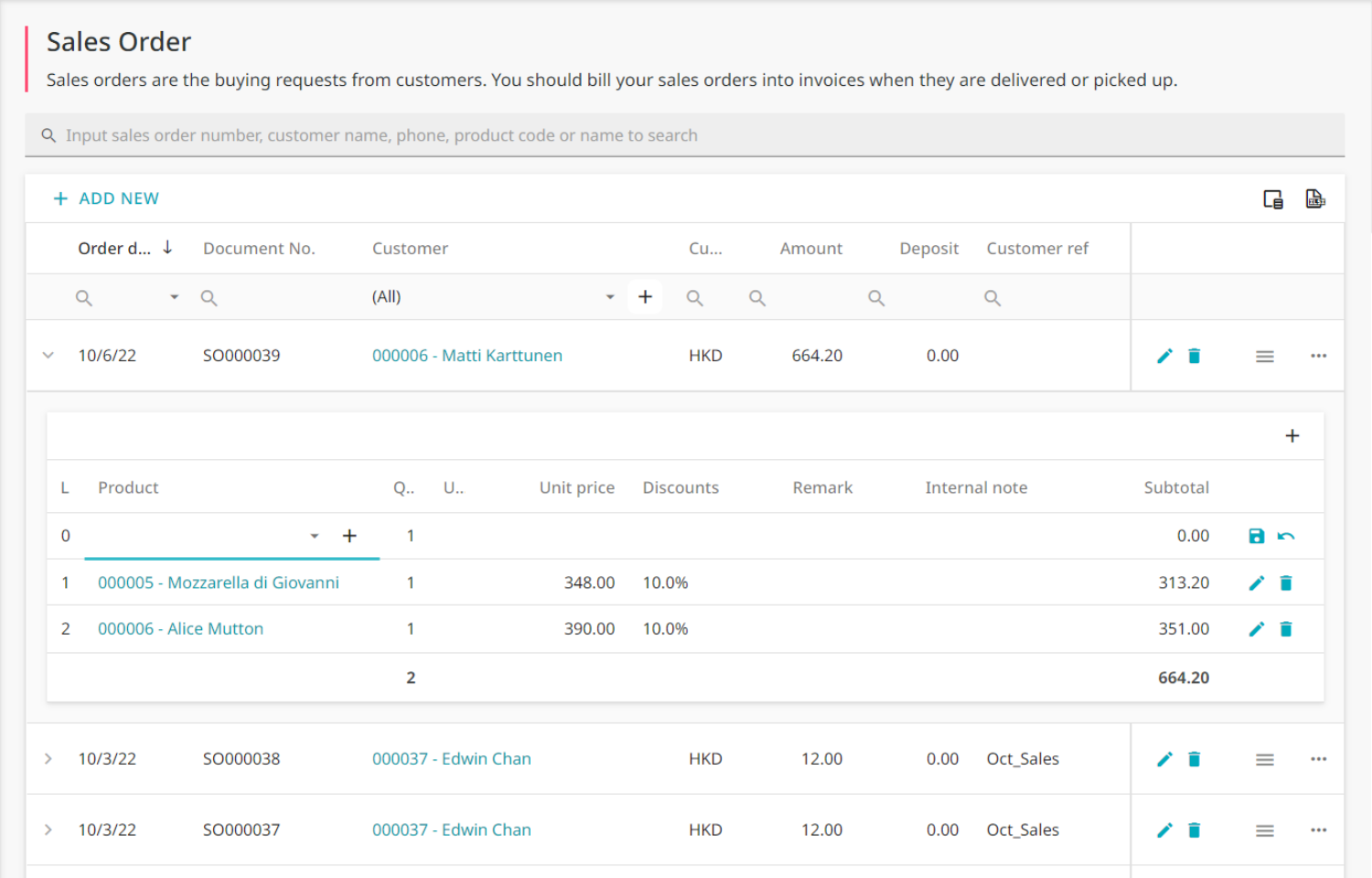Open more options for SO000039

[x=1318, y=356]
